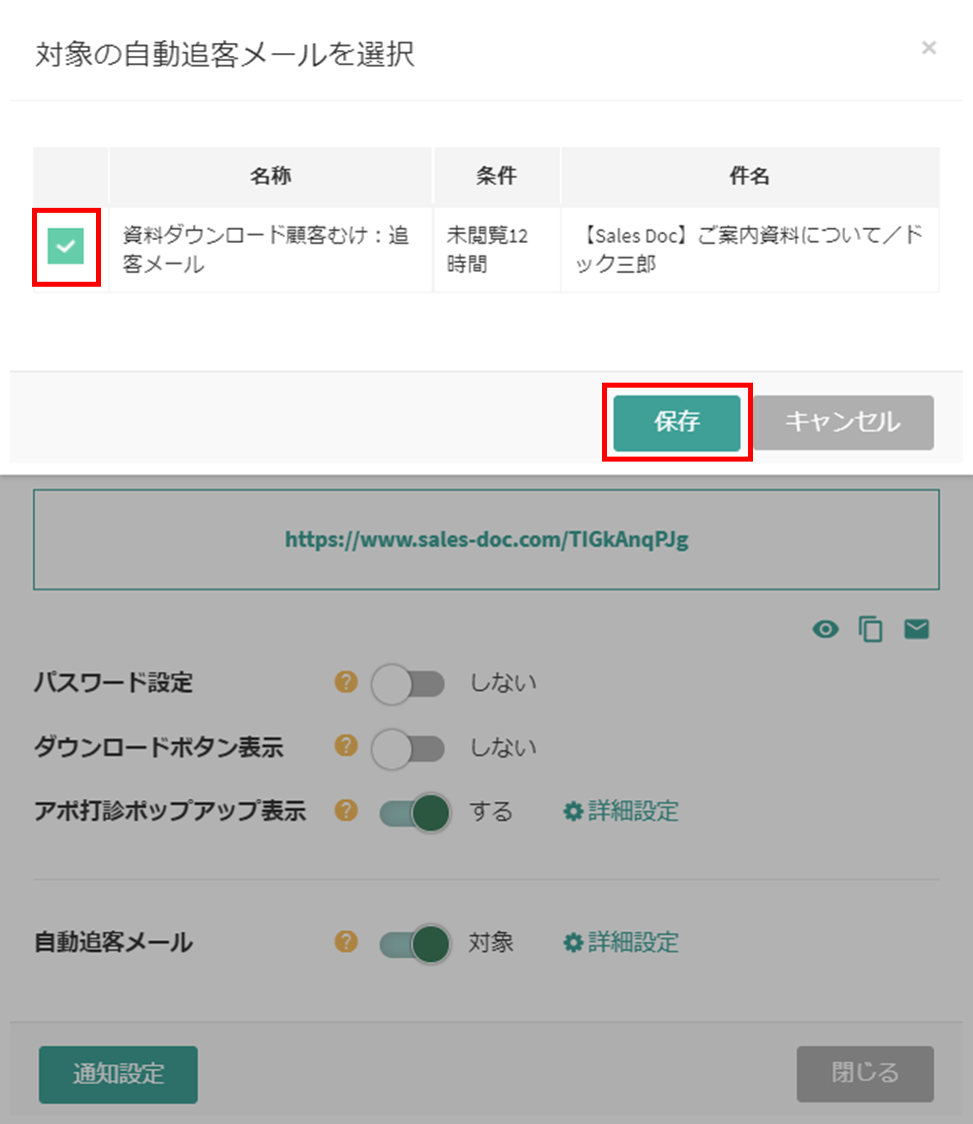This screenshot has height=1124, width=973.
Task: Turn off the 自動追客メール switch
Action: (413, 943)
